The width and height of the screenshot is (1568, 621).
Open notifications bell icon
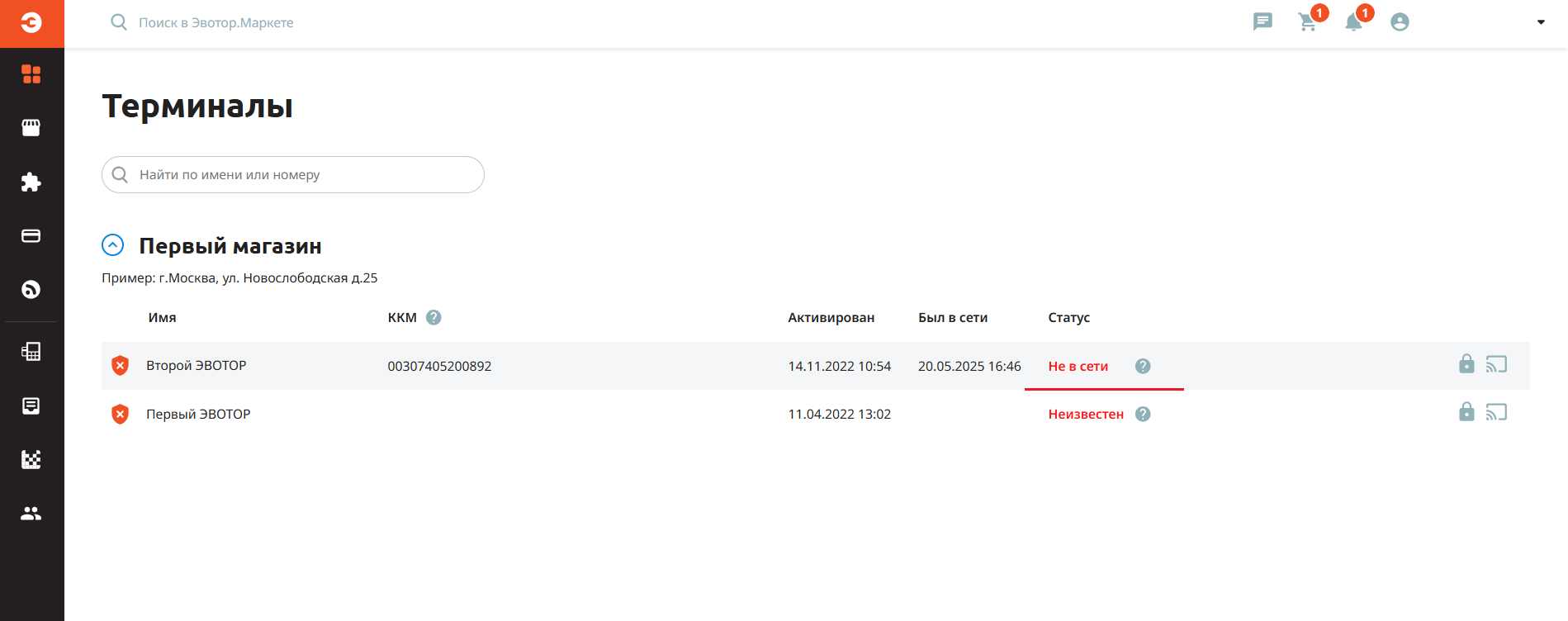(x=1355, y=21)
